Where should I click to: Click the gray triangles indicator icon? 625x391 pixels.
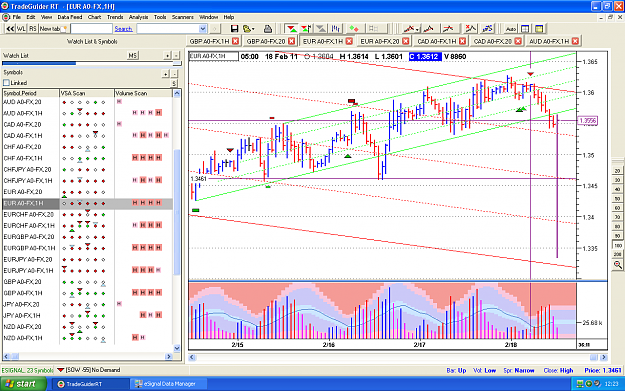(x=321, y=29)
